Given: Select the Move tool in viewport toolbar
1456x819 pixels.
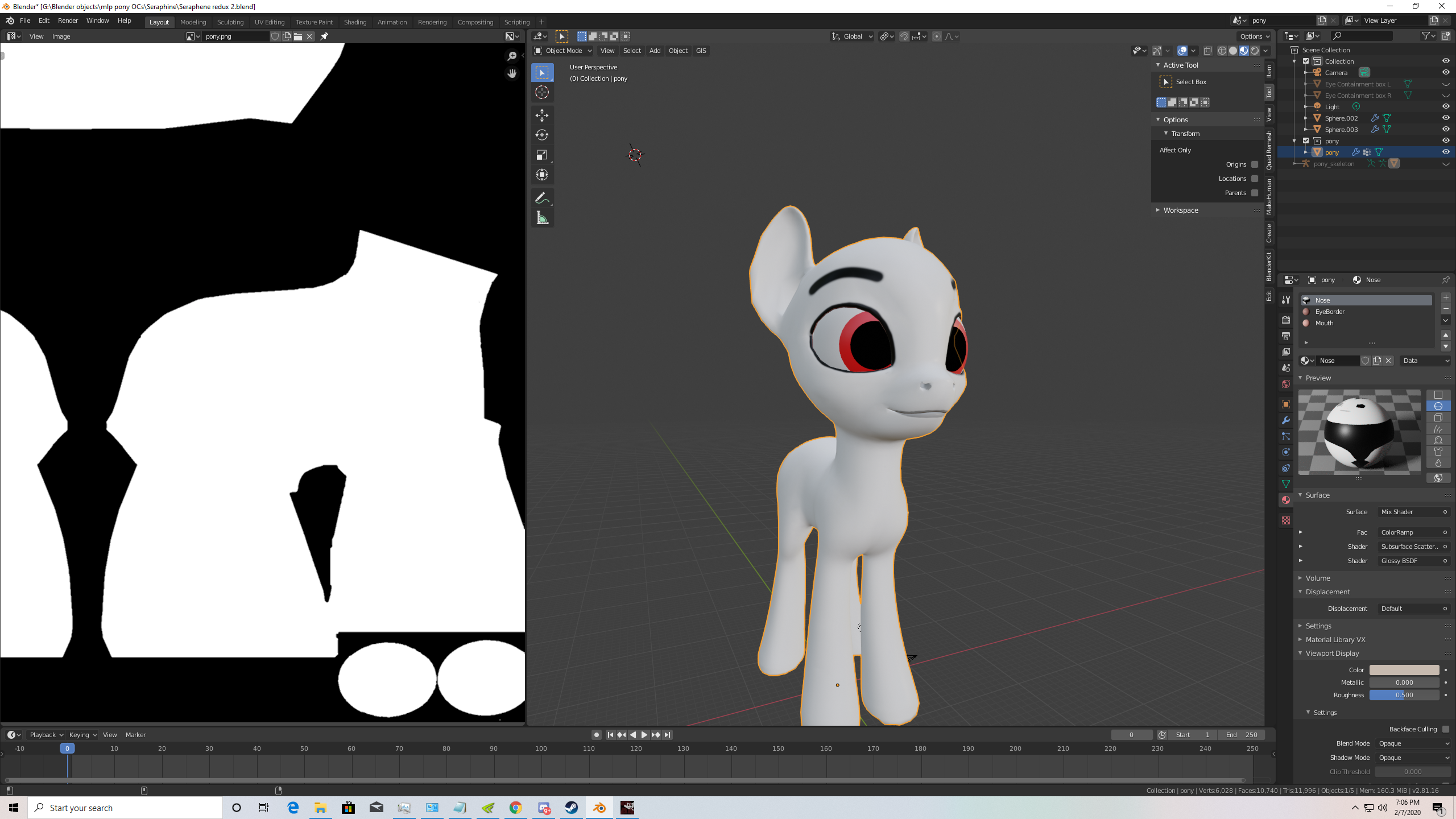Looking at the screenshot, I should (x=541, y=115).
